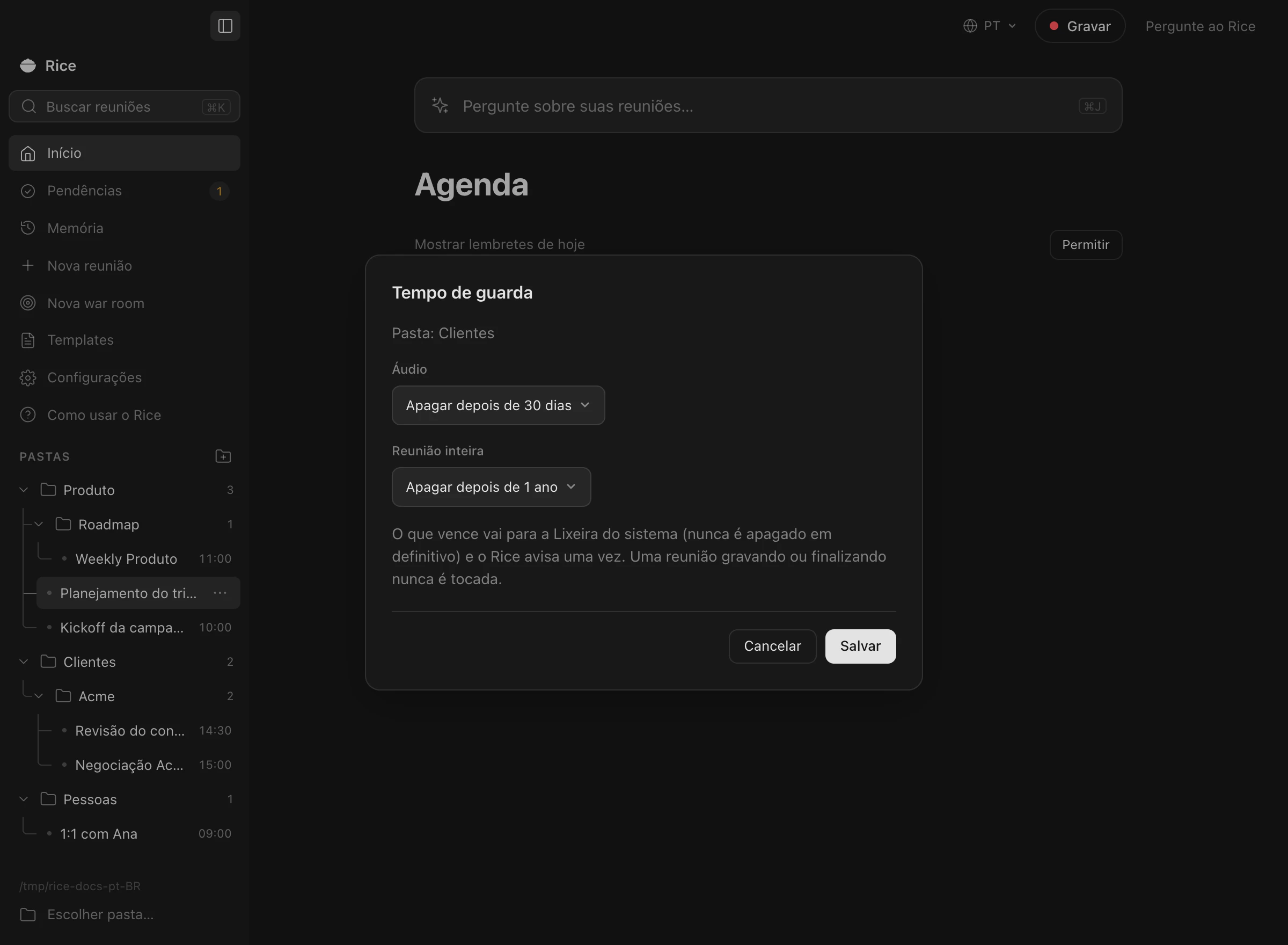Go to Pendências in the sidebar
The image size is (1288, 945).
click(x=125, y=191)
